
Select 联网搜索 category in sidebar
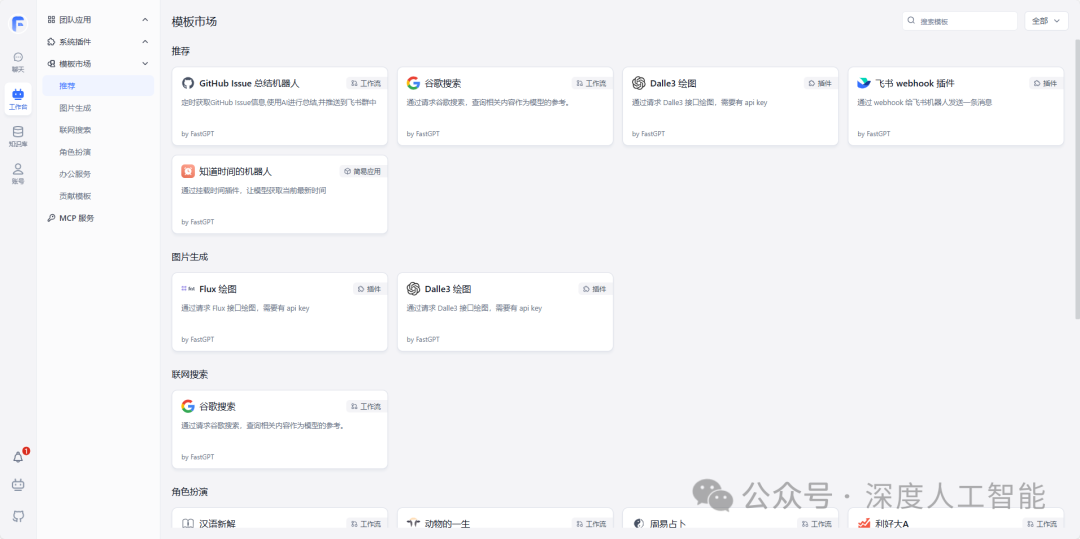(x=98, y=130)
